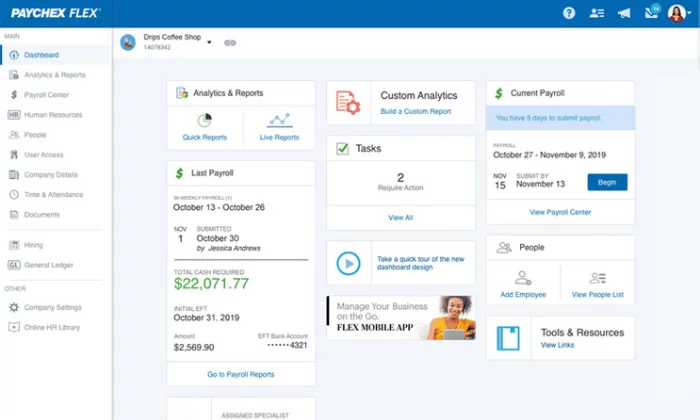Image resolution: width=700 pixels, height=420 pixels.
Task: Click the People card header icon
Action: click(504, 247)
